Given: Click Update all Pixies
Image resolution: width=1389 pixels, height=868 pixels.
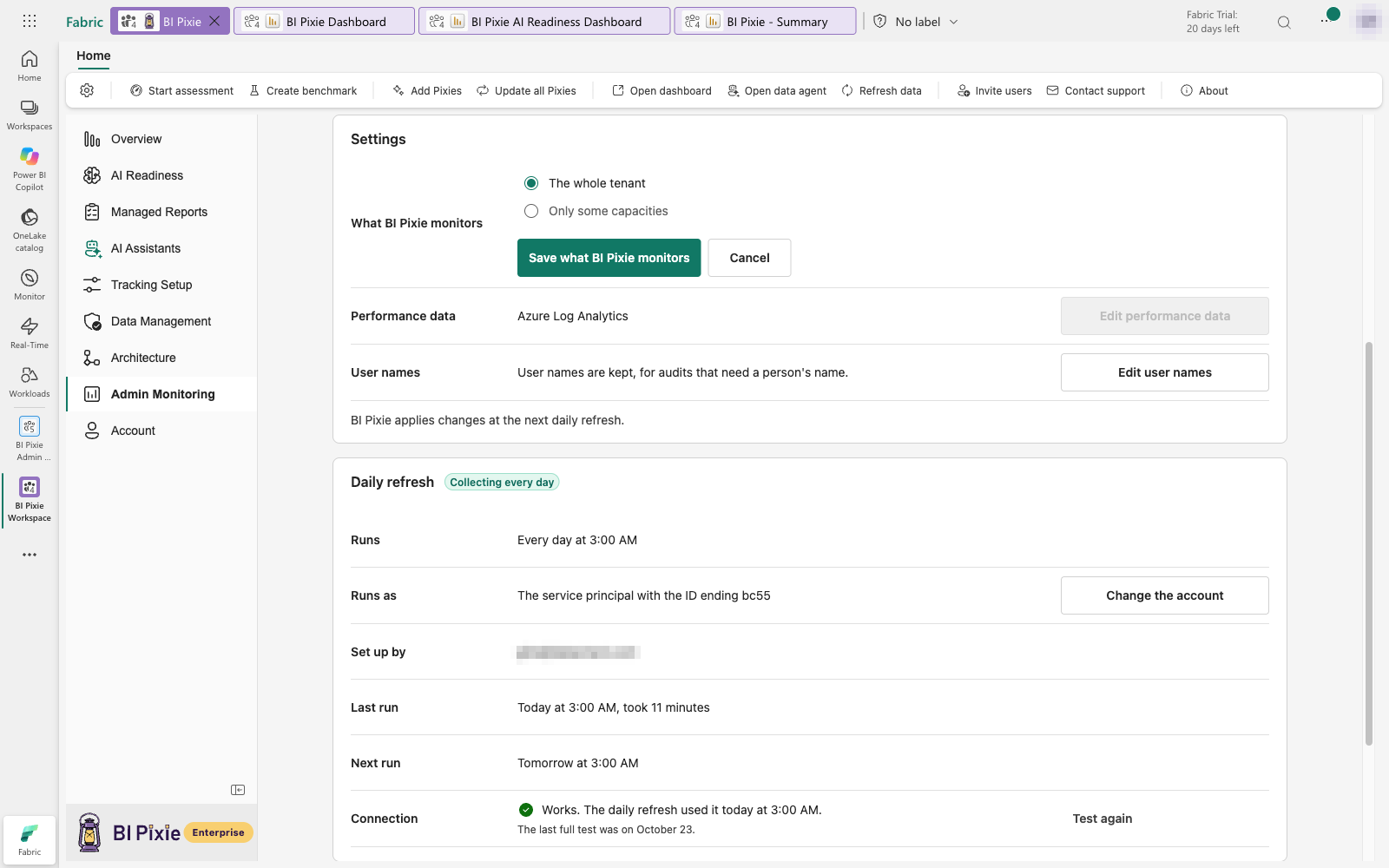Looking at the screenshot, I should [526, 90].
